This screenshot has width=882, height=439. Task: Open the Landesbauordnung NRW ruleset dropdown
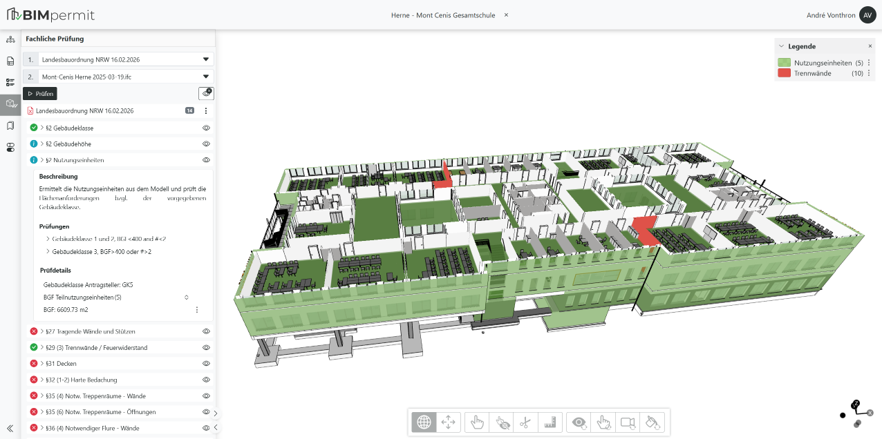[x=206, y=60]
